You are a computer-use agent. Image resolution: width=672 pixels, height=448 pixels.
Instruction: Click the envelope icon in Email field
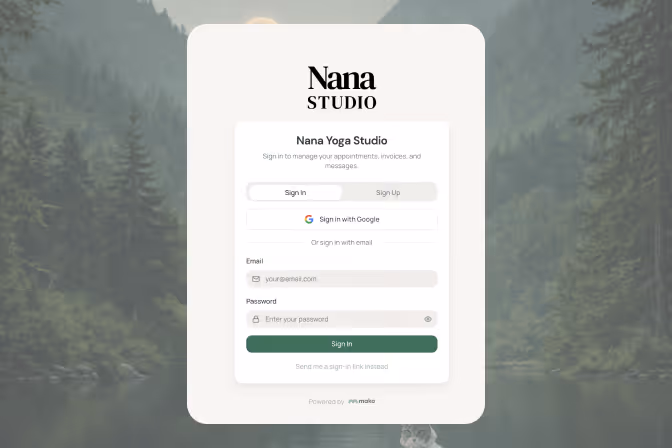point(256,279)
